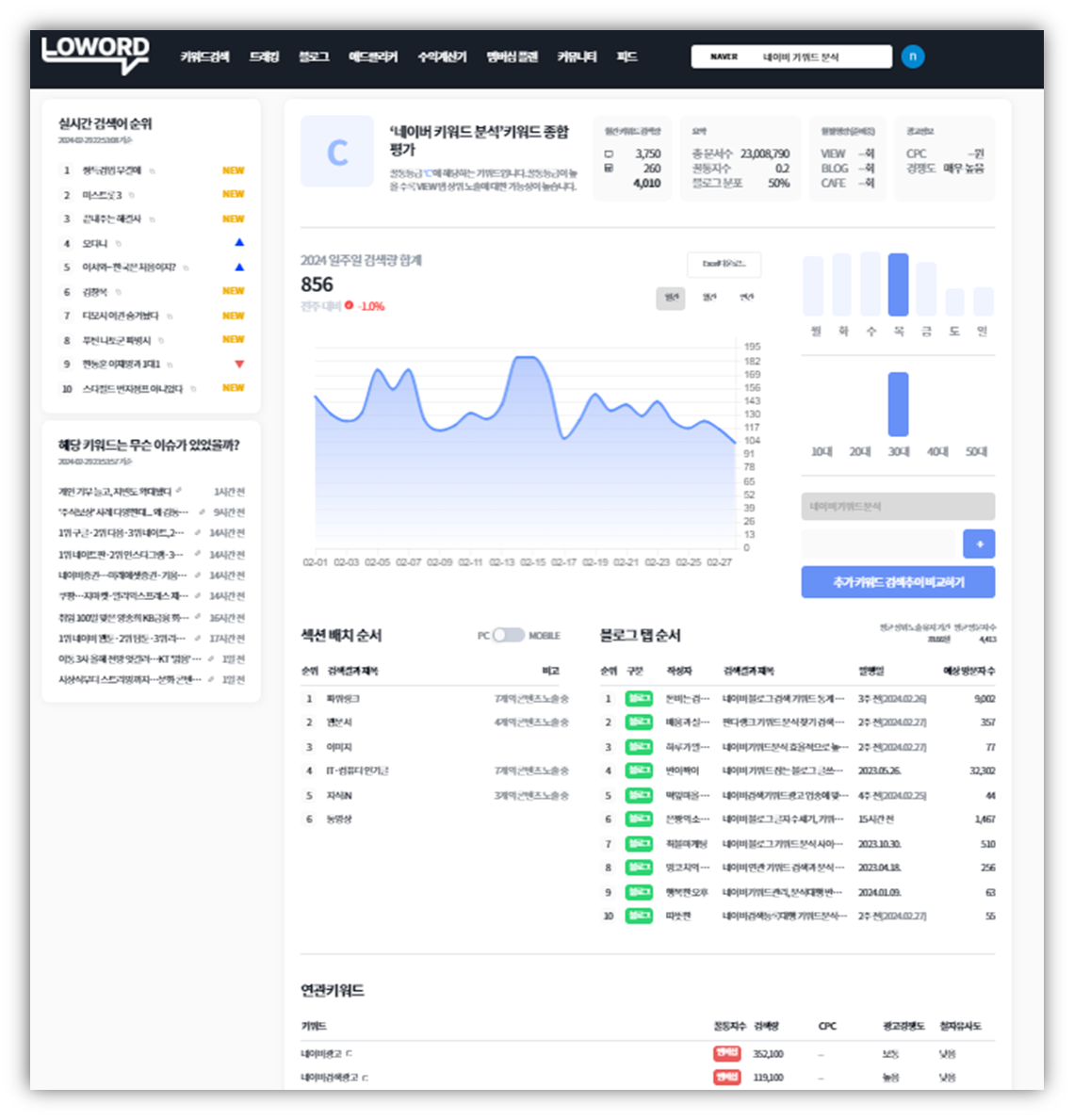
Task: Open the NAVER search engine selector
Action: pos(724,57)
